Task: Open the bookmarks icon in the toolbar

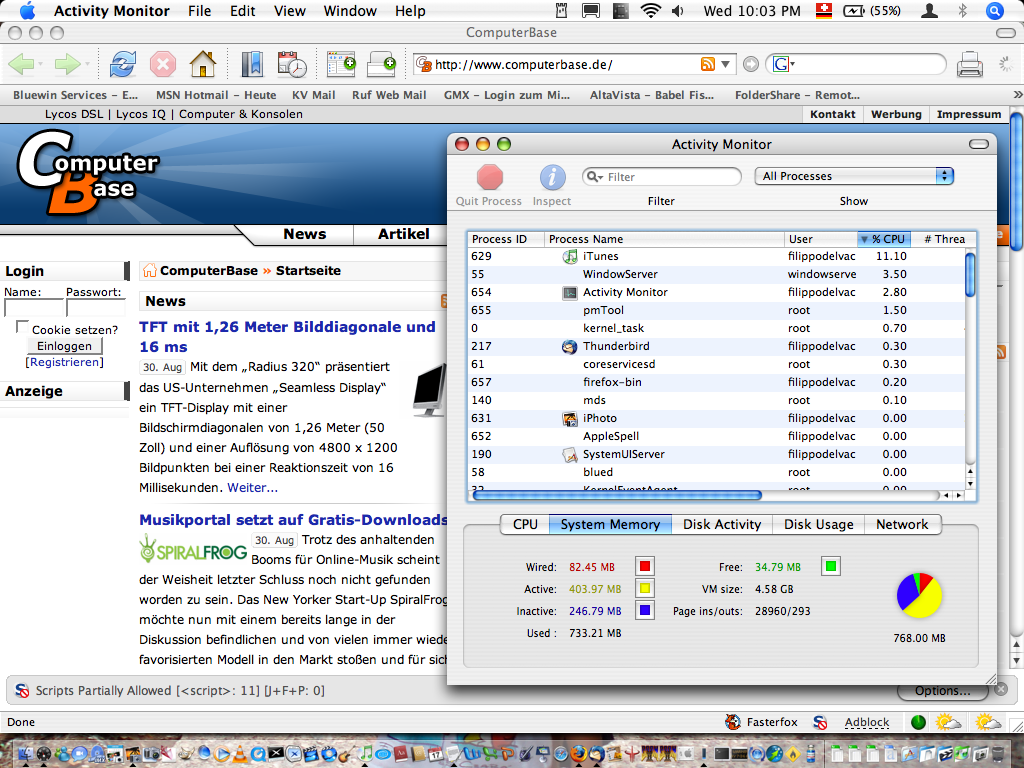Action: point(251,64)
